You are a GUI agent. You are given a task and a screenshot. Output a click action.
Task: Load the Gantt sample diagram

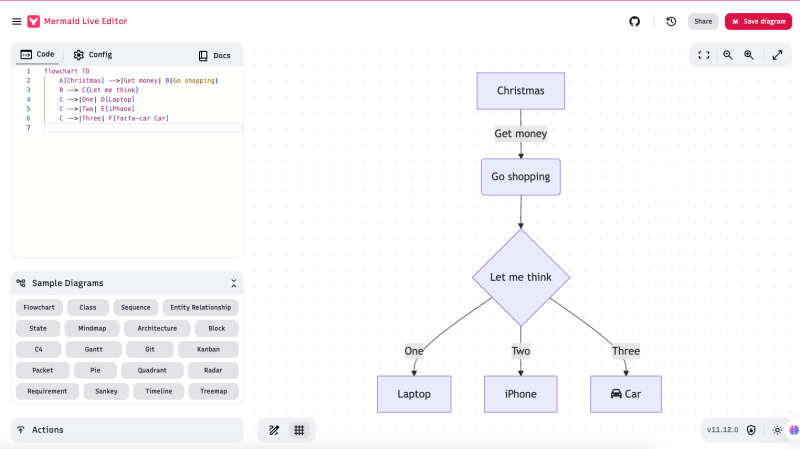[93, 349]
